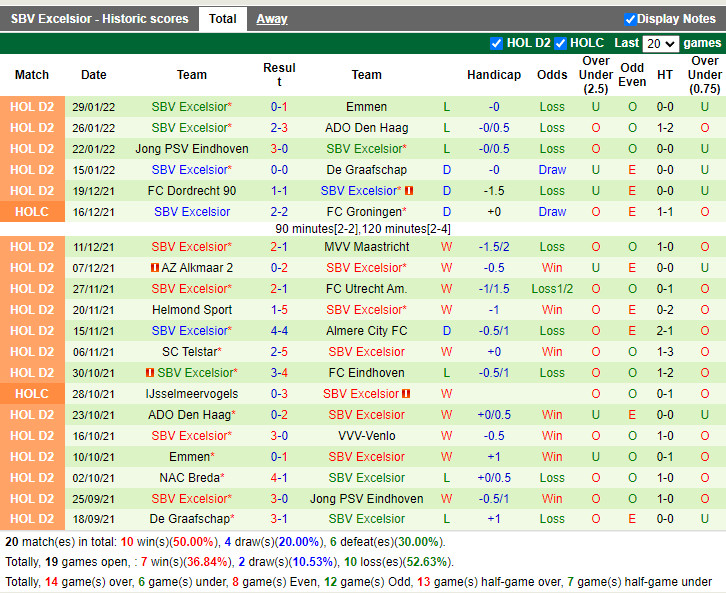Open the Emmen team link on 29/01/22
This screenshot has height=593, width=726.
coord(366,107)
